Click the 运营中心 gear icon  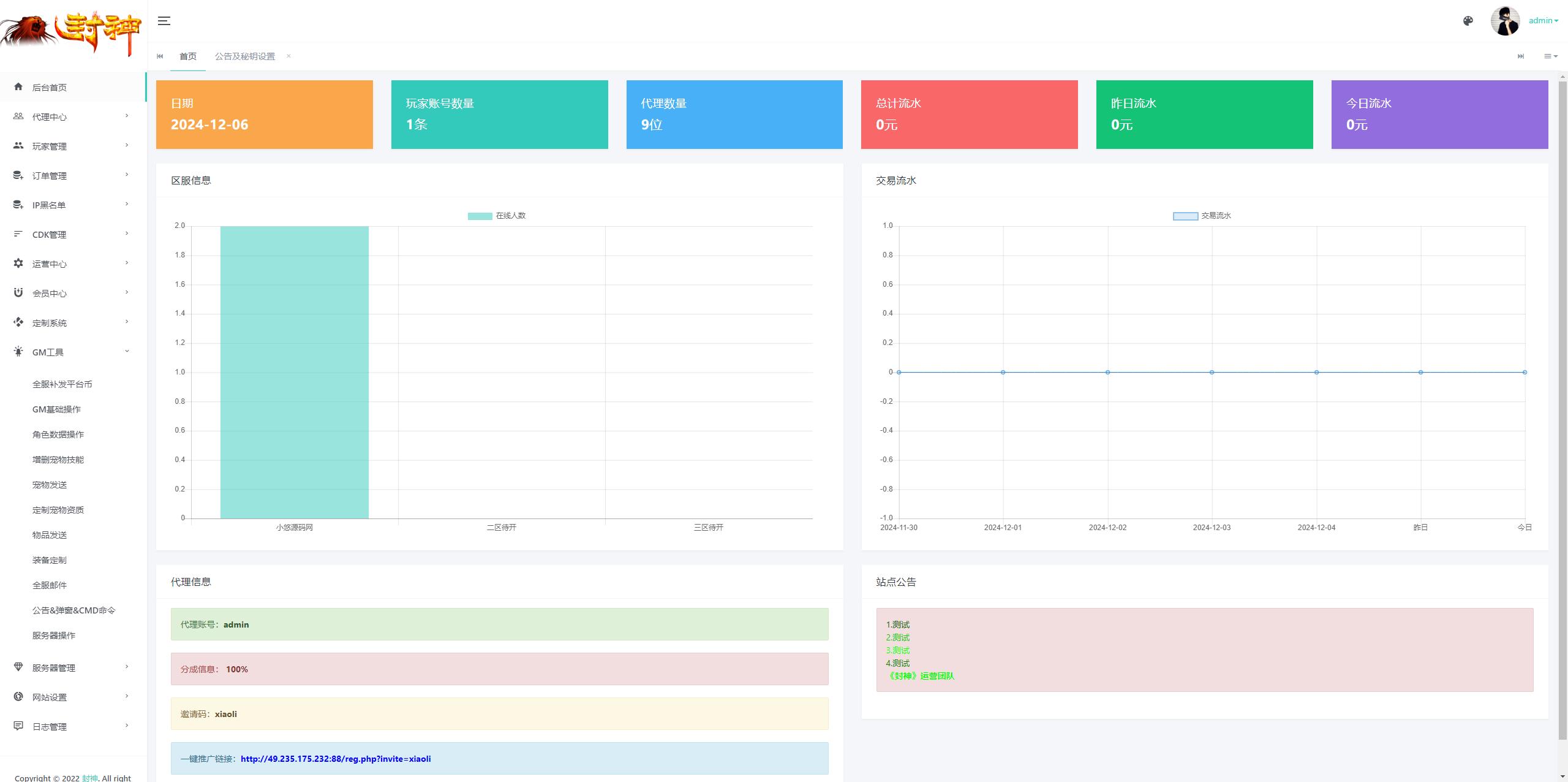[x=18, y=264]
